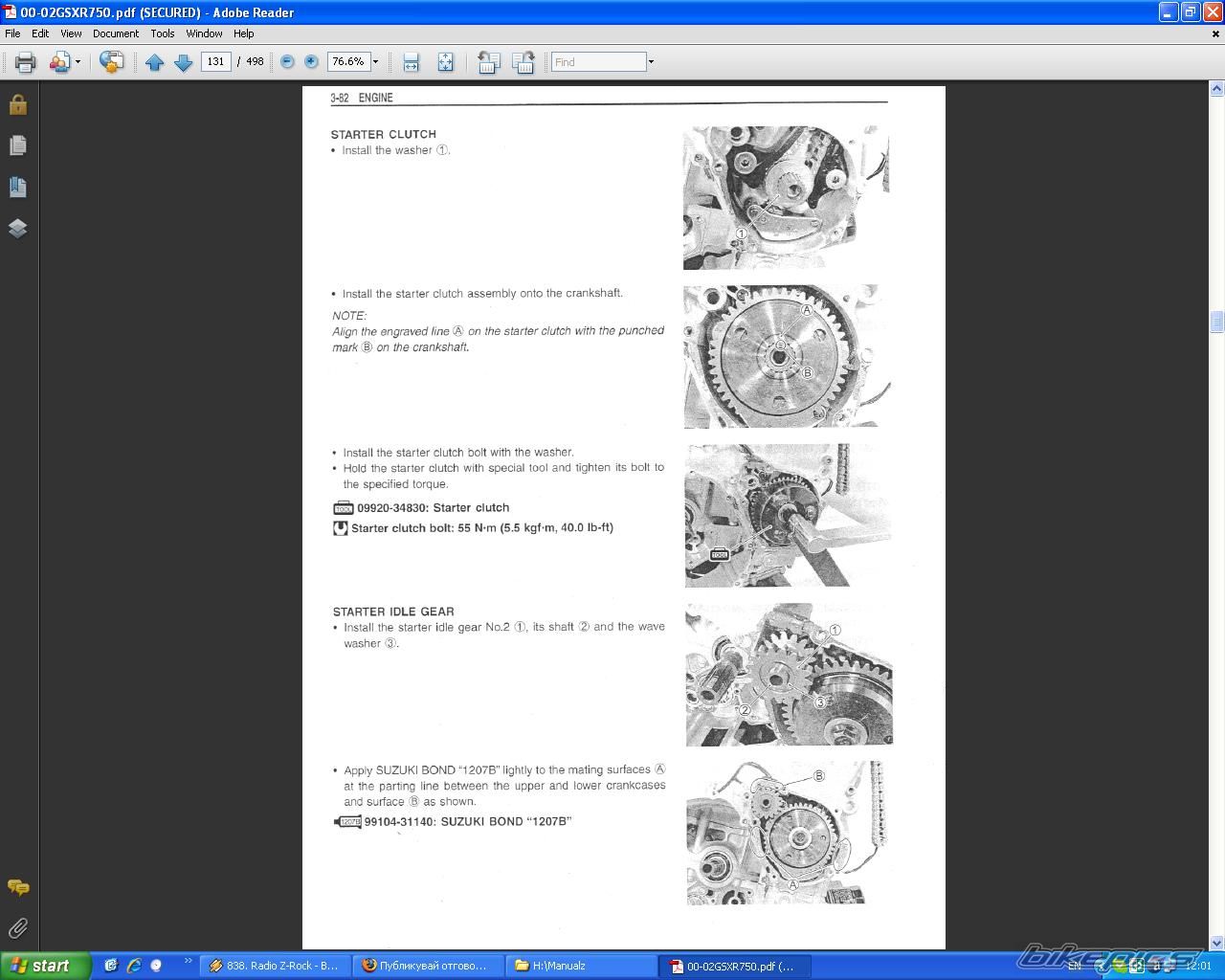Click the Windows start button
This screenshot has height=980, width=1225.
pos(43,966)
